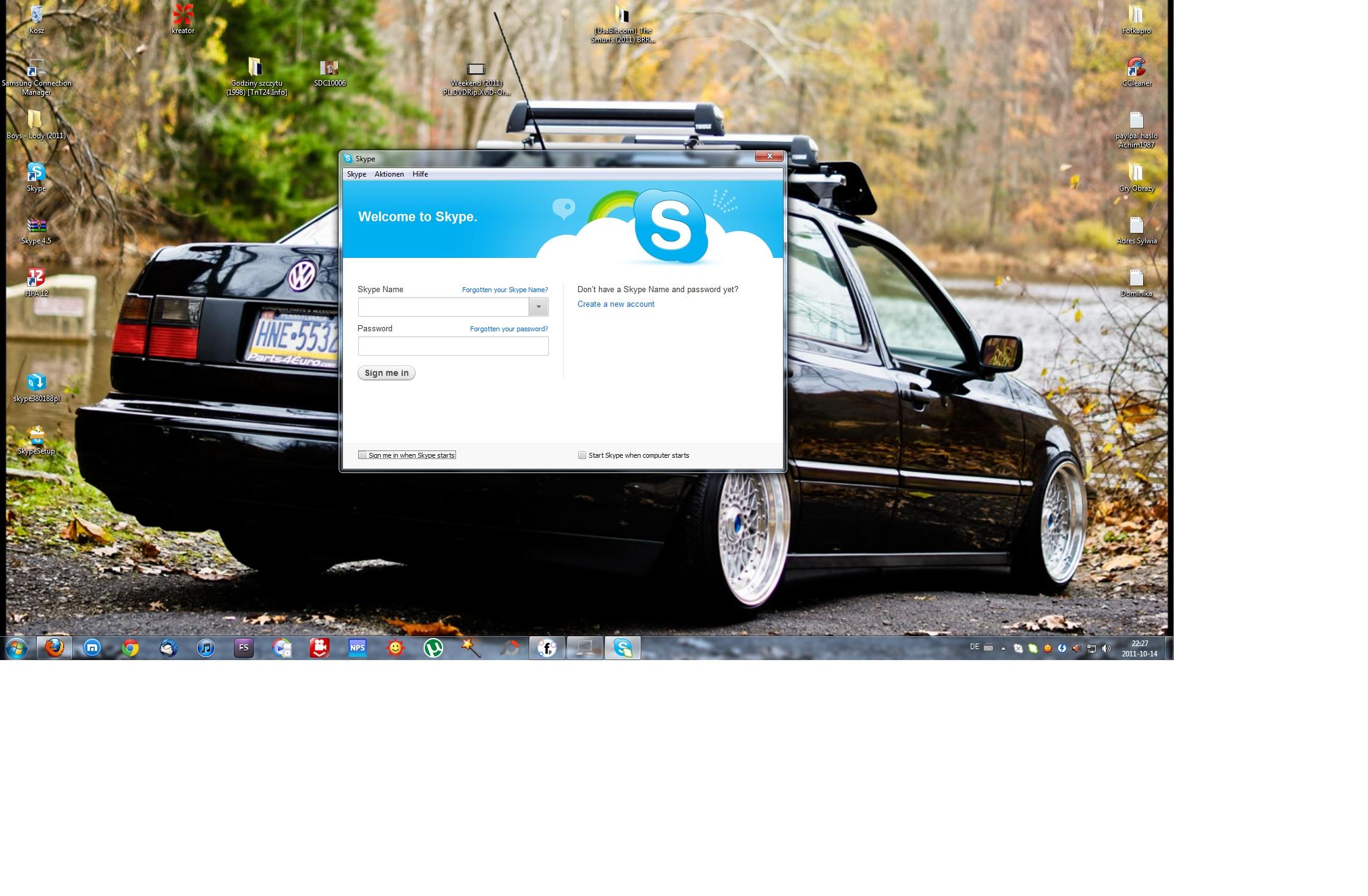Switch to Skype taskbar button
This screenshot has height=896, width=1368.
pos(623,648)
